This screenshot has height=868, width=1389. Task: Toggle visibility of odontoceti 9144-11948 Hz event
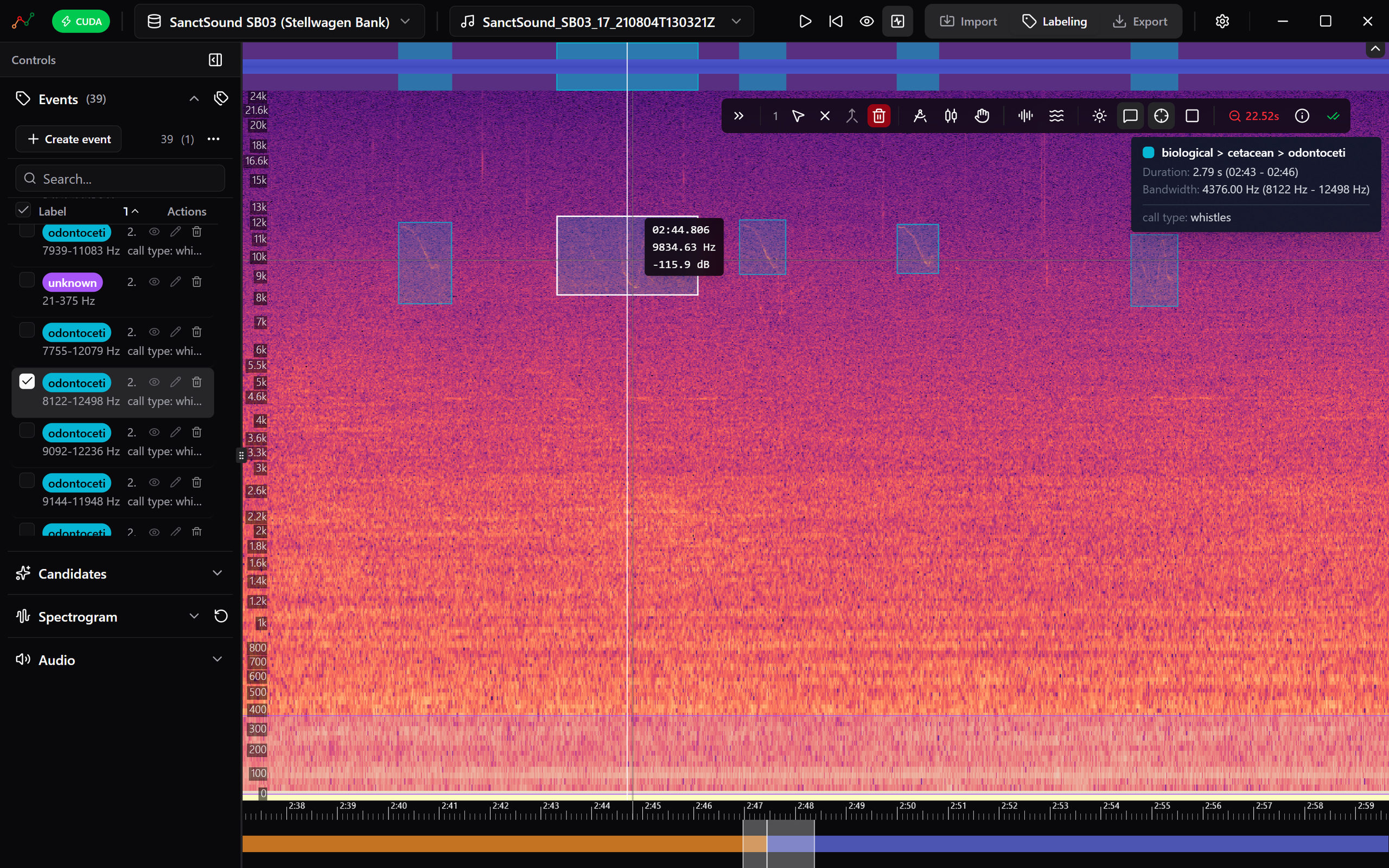click(155, 482)
